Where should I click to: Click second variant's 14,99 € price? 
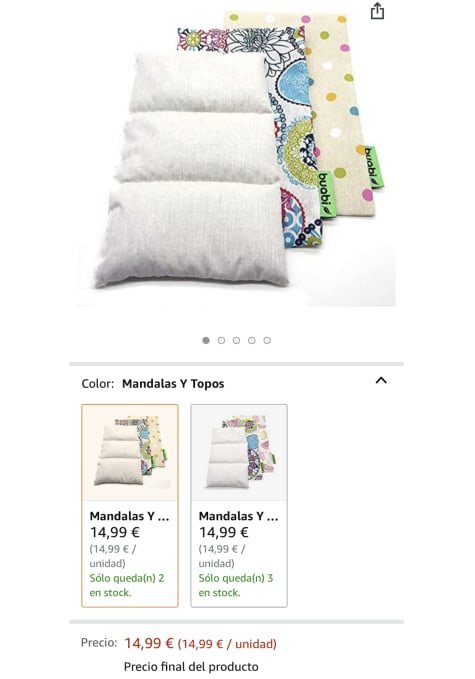click(x=224, y=532)
